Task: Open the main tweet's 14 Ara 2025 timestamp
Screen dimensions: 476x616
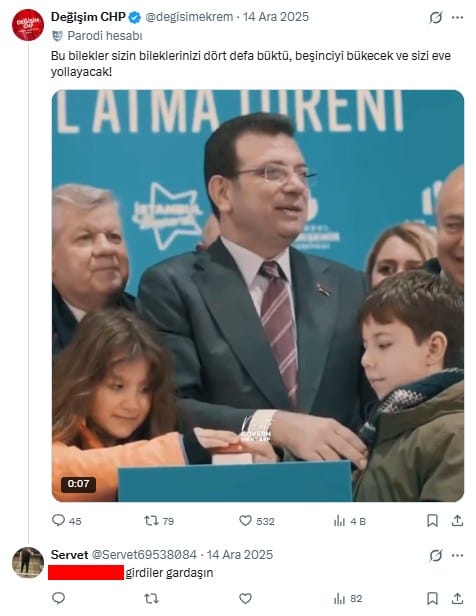Action: coord(276,17)
